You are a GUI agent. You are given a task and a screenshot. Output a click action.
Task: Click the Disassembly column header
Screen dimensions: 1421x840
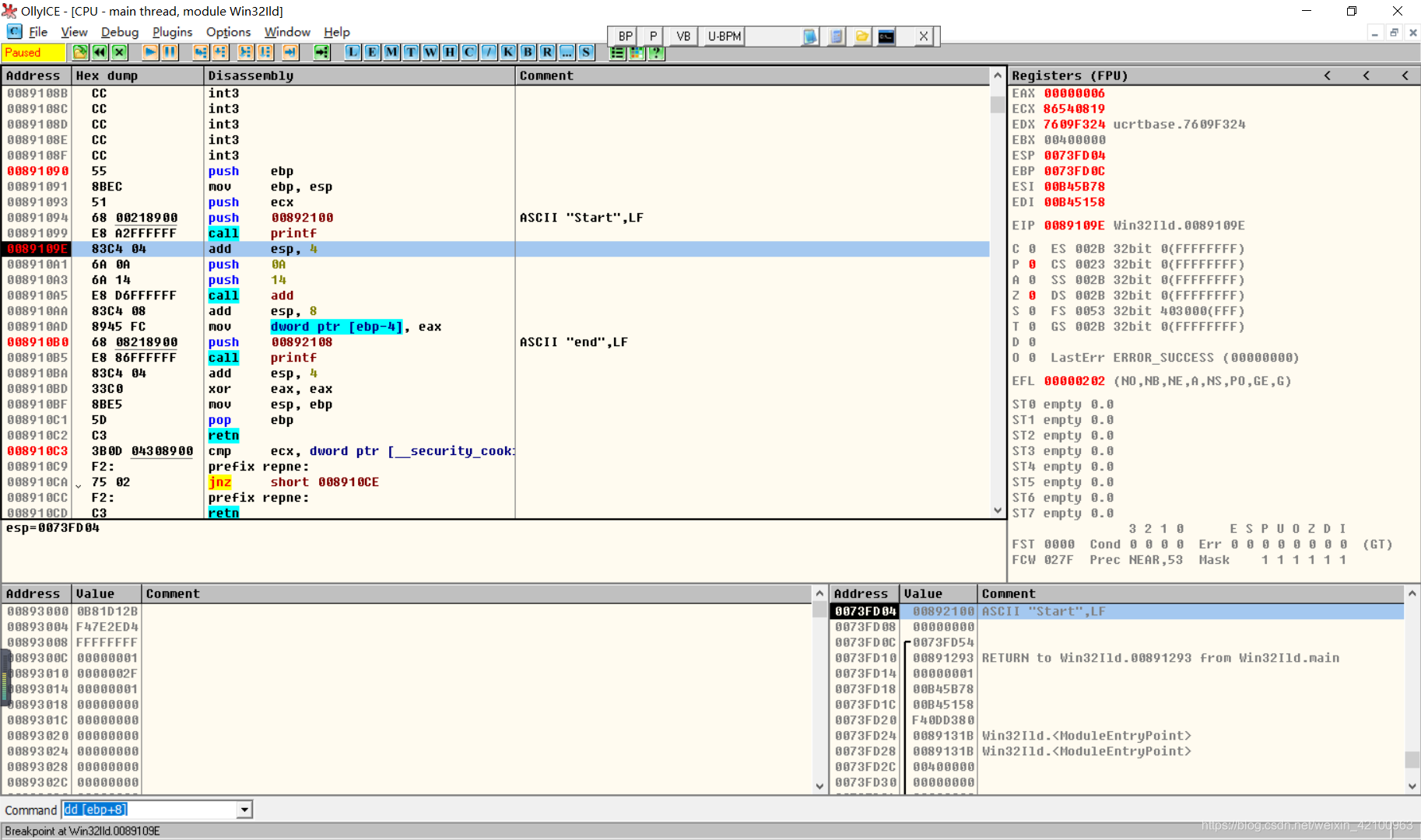[x=359, y=75]
